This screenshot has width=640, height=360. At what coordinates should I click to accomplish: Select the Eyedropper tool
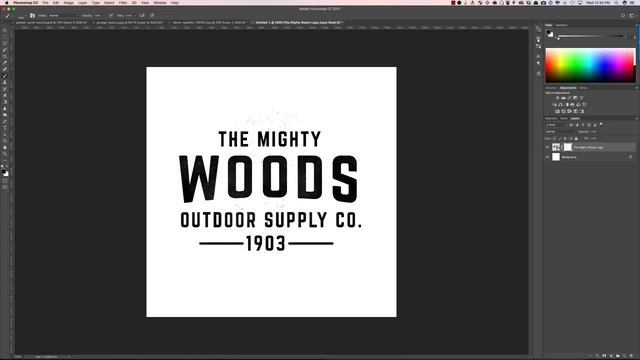(5, 63)
